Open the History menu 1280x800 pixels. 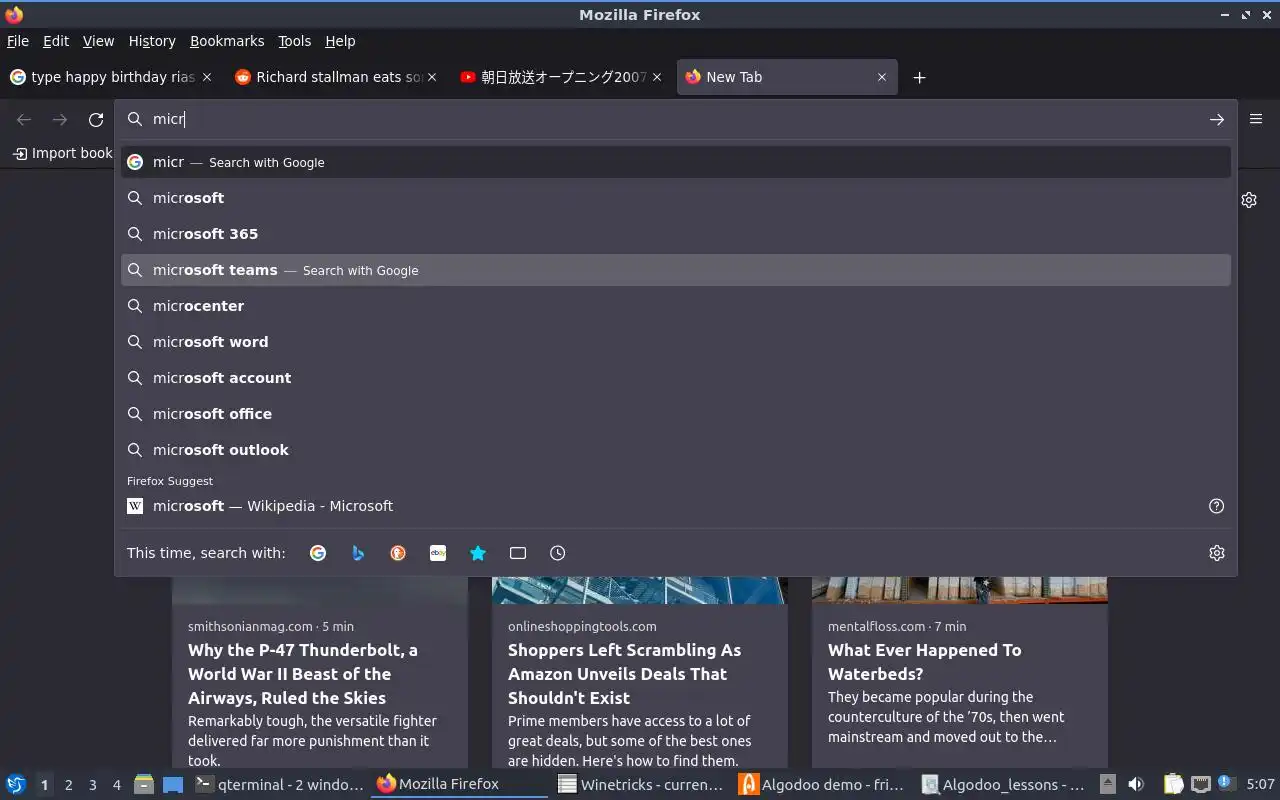[152, 41]
